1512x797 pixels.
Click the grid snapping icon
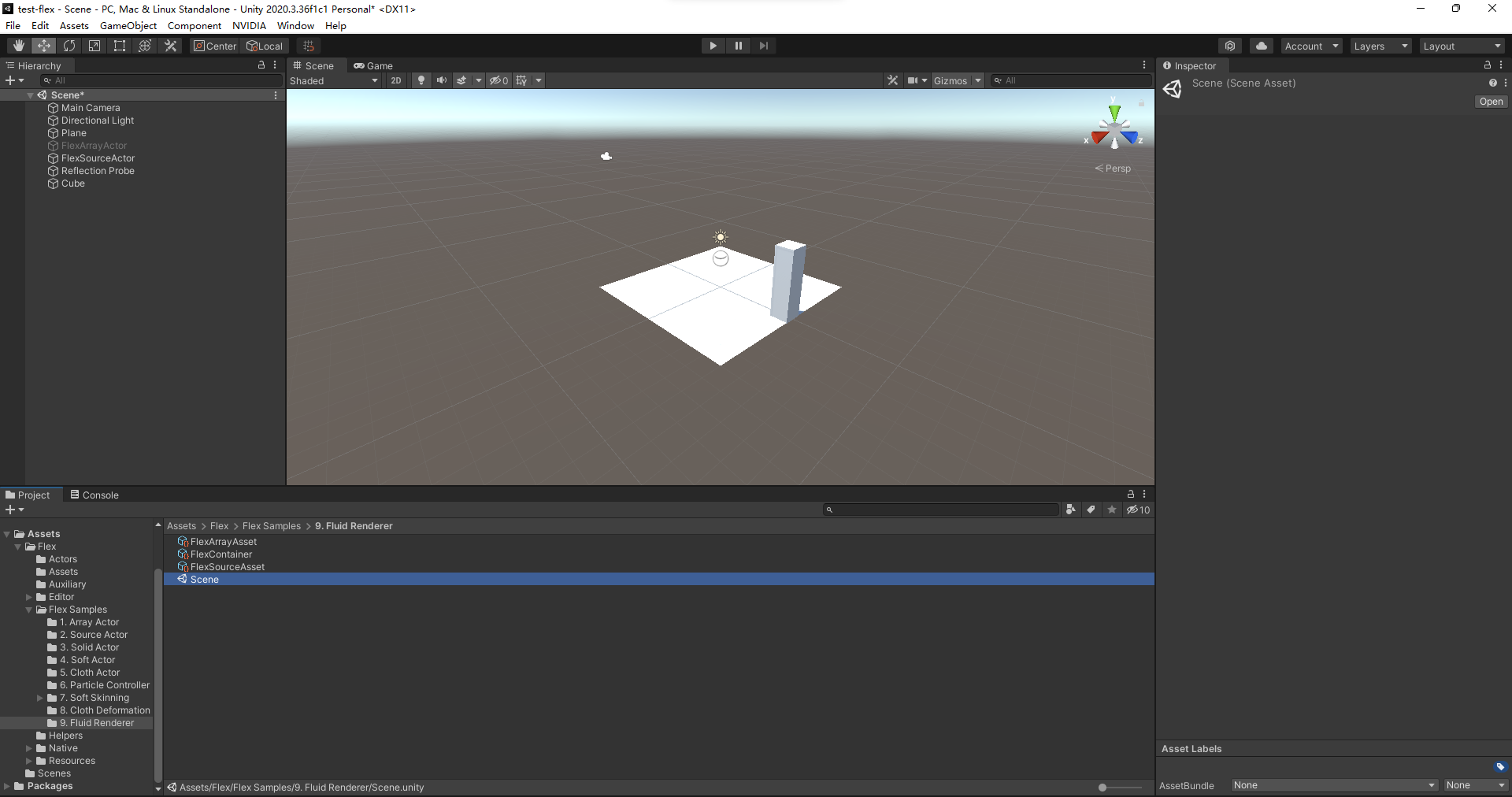pyautogui.click(x=309, y=46)
